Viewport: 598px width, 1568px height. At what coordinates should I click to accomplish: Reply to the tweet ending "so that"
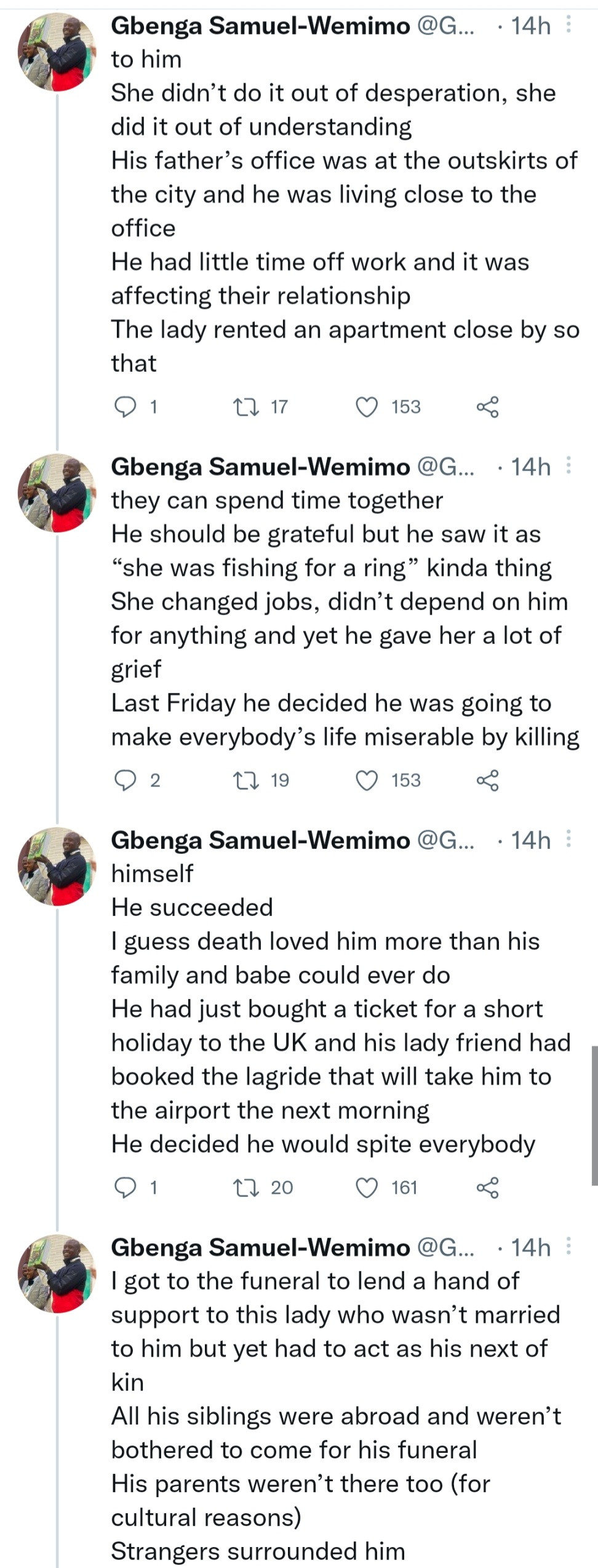(x=126, y=407)
